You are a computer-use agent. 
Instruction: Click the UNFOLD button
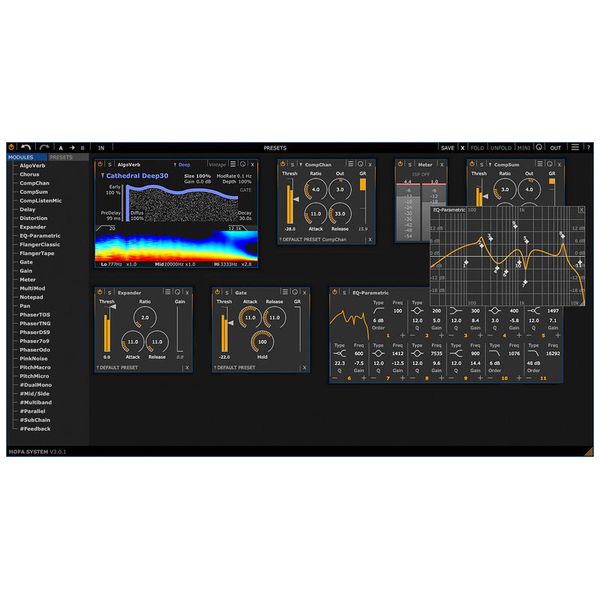click(x=501, y=148)
